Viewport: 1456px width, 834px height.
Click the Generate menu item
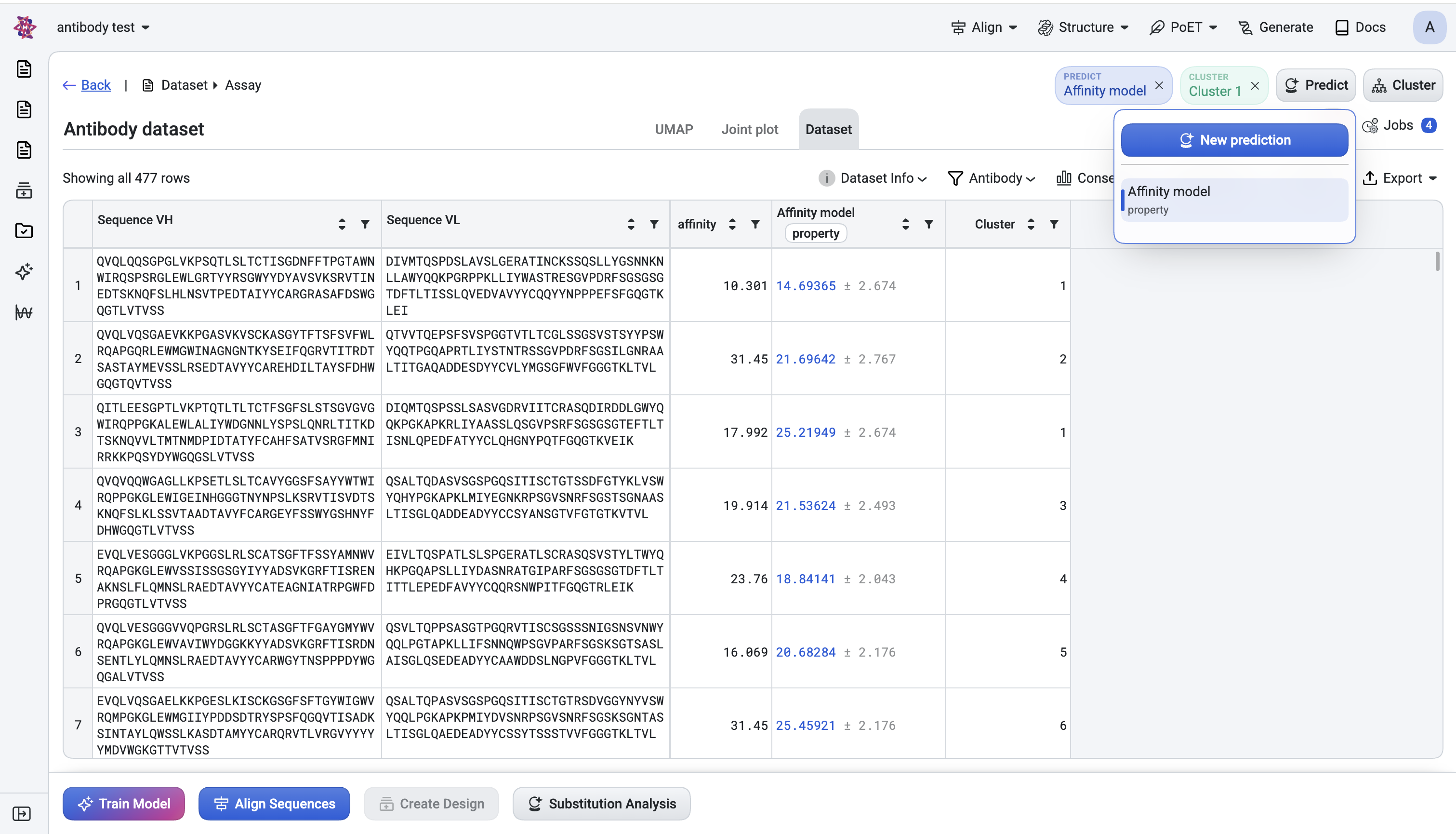click(x=1275, y=27)
